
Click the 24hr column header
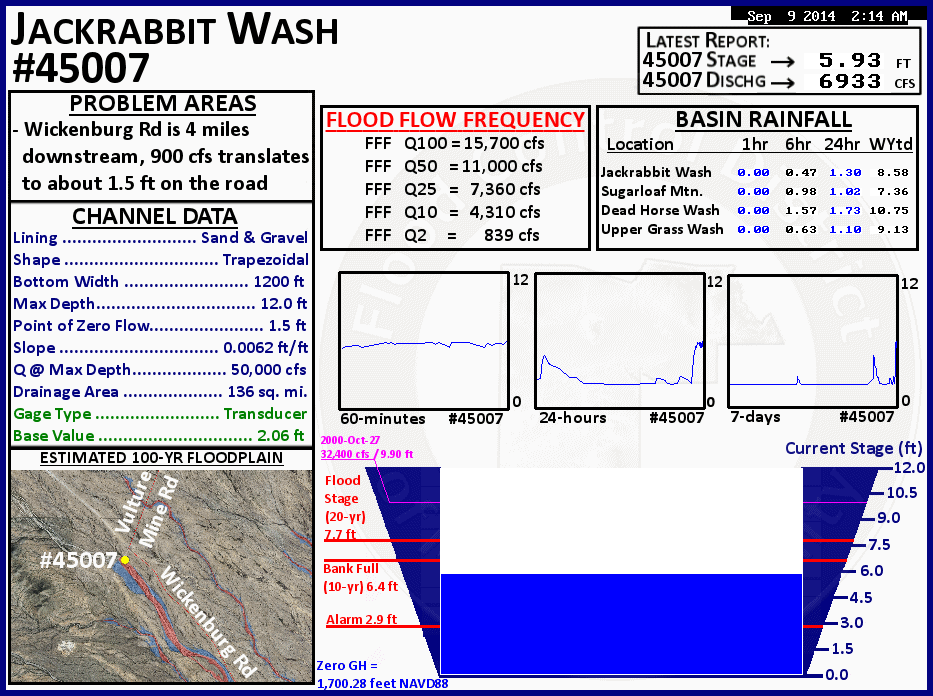[x=841, y=145]
